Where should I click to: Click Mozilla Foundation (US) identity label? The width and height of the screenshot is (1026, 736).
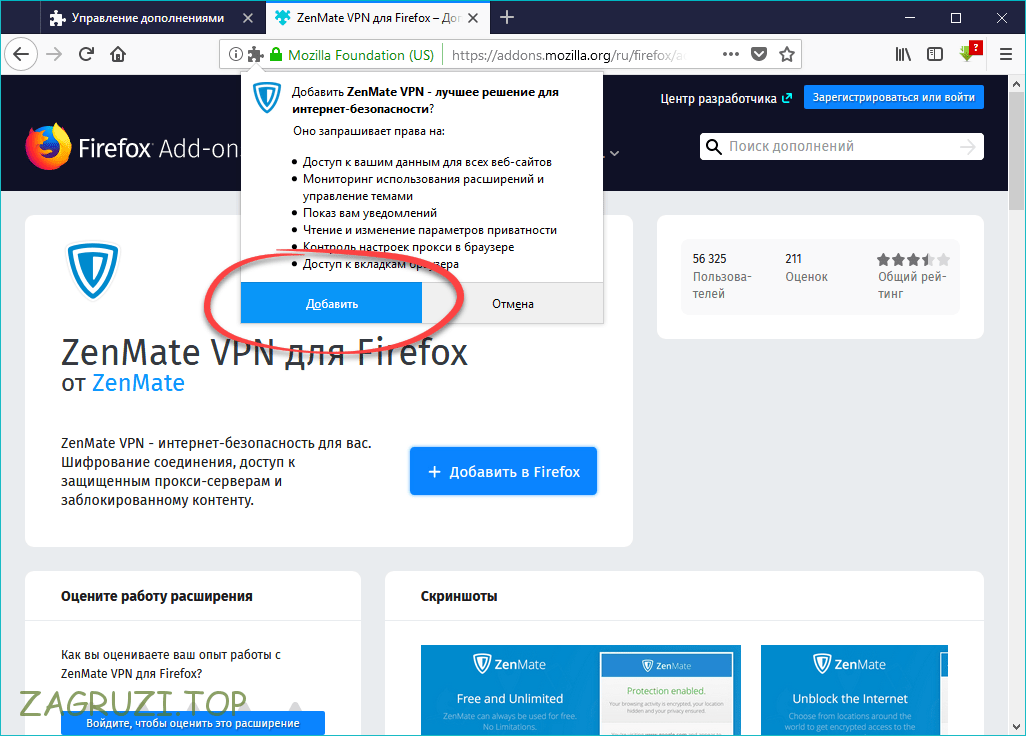tap(361, 55)
